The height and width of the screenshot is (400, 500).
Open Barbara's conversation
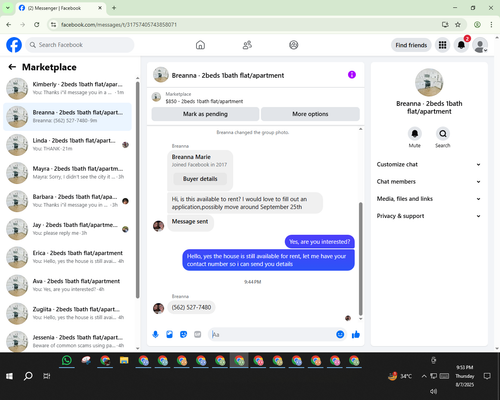pyautogui.click(x=67, y=201)
